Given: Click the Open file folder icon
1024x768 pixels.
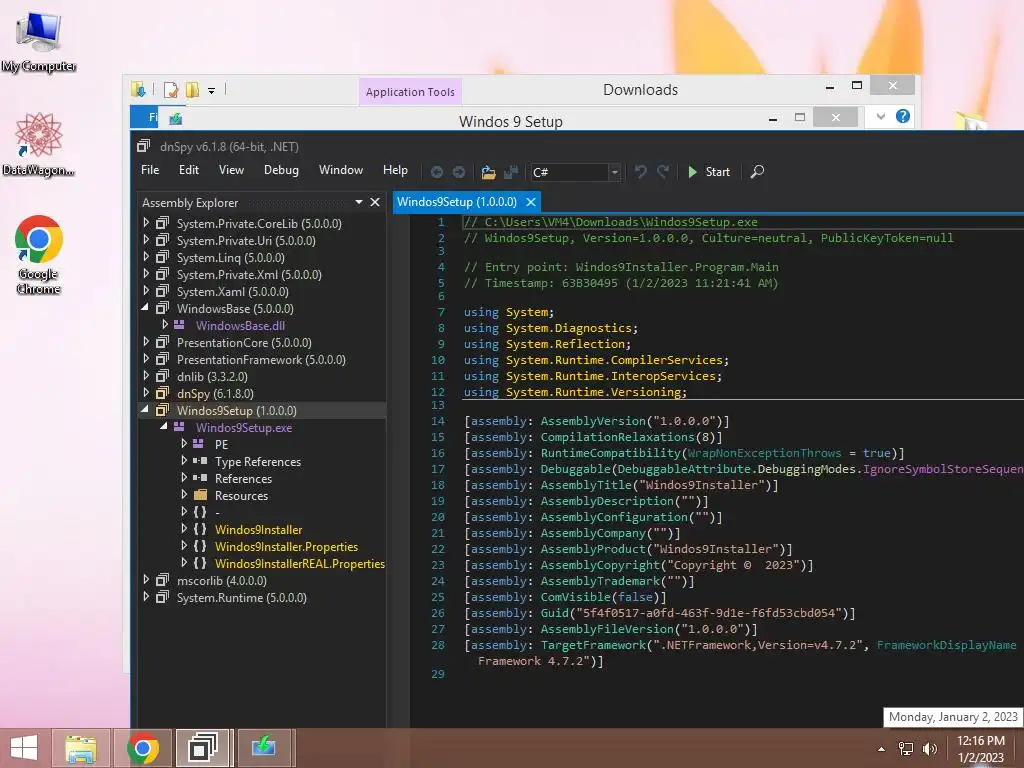Looking at the screenshot, I should tap(488, 172).
